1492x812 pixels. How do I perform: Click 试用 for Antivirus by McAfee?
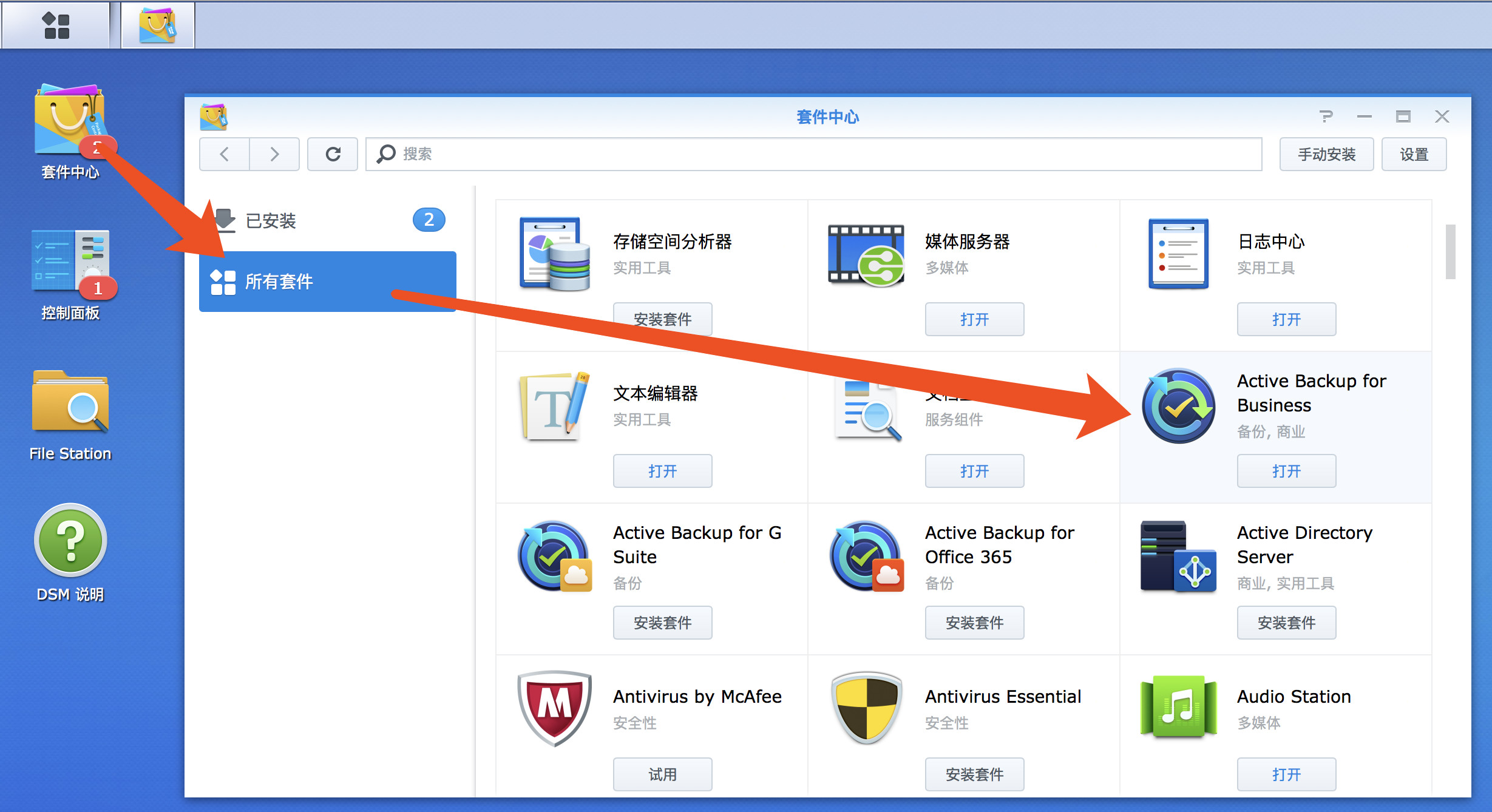click(662, 774)
